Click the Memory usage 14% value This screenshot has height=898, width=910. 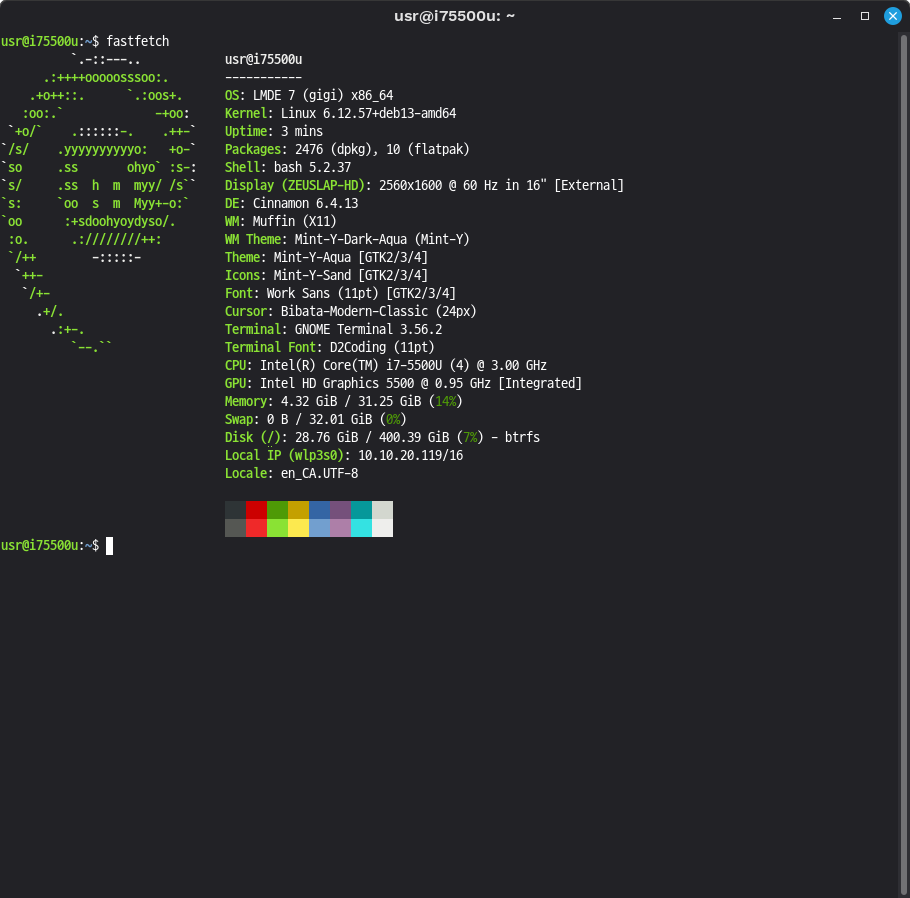point(448,401)
